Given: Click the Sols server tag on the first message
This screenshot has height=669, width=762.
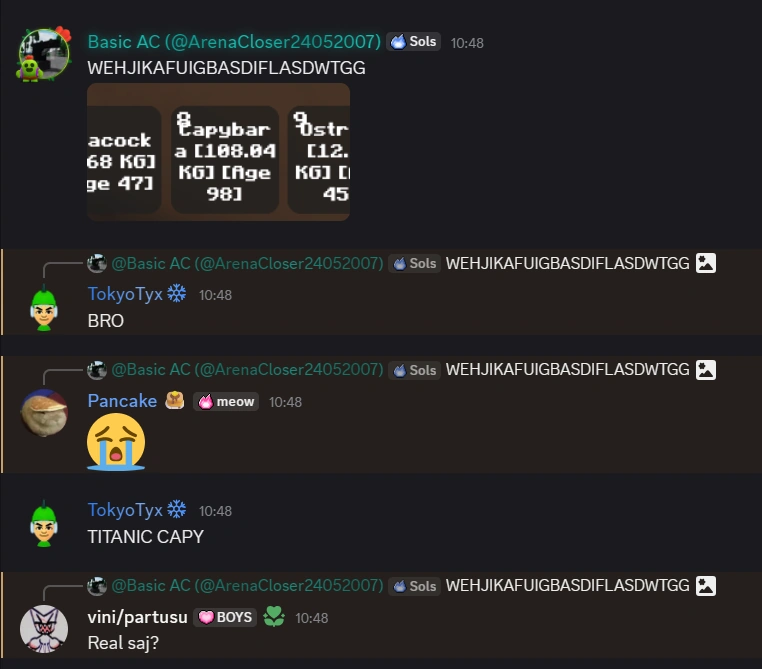Looking at the screenshot, I should click(x=414, y=42).
